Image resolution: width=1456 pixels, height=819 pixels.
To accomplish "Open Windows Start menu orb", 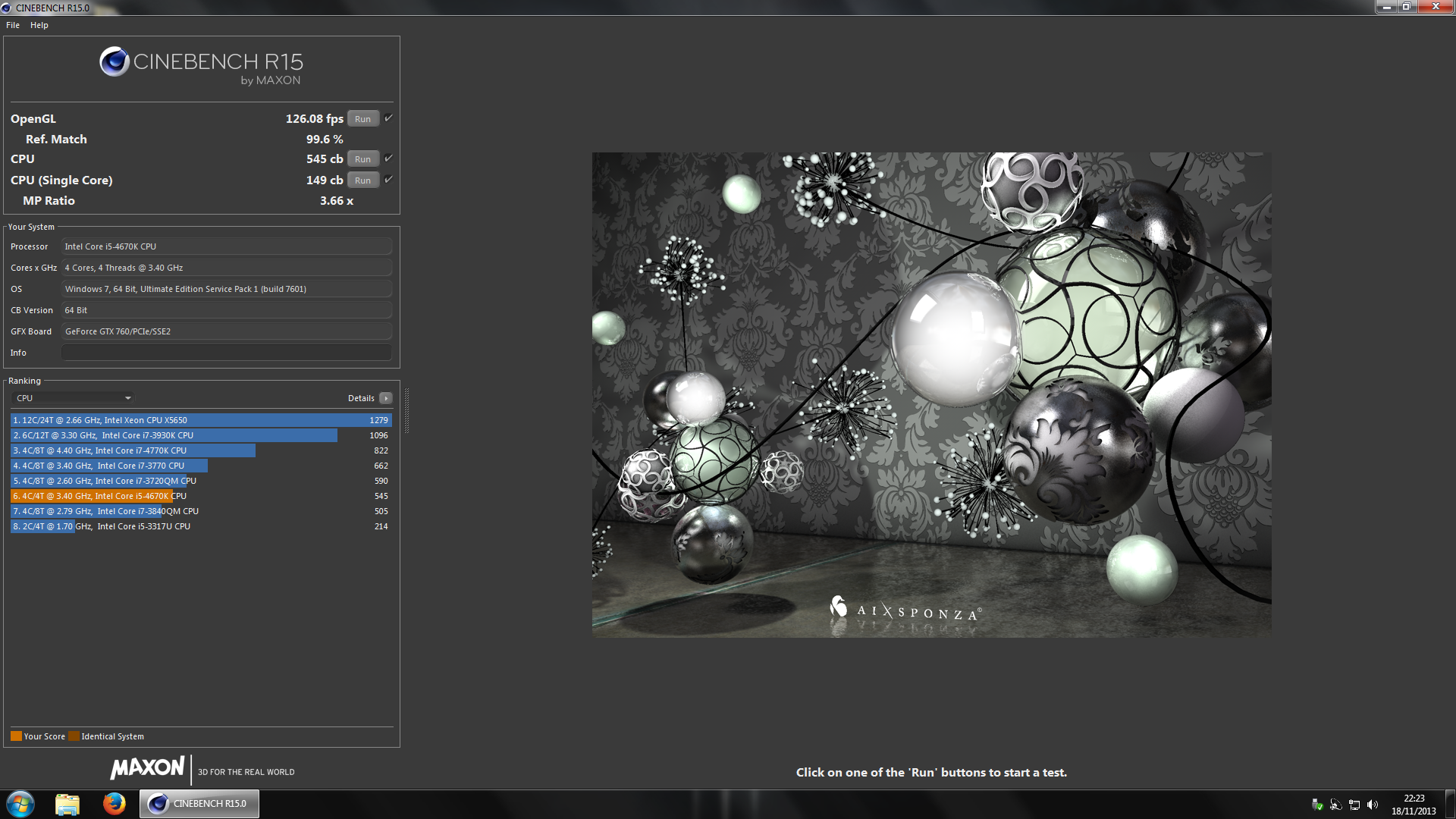I will (x=20, y=804).
